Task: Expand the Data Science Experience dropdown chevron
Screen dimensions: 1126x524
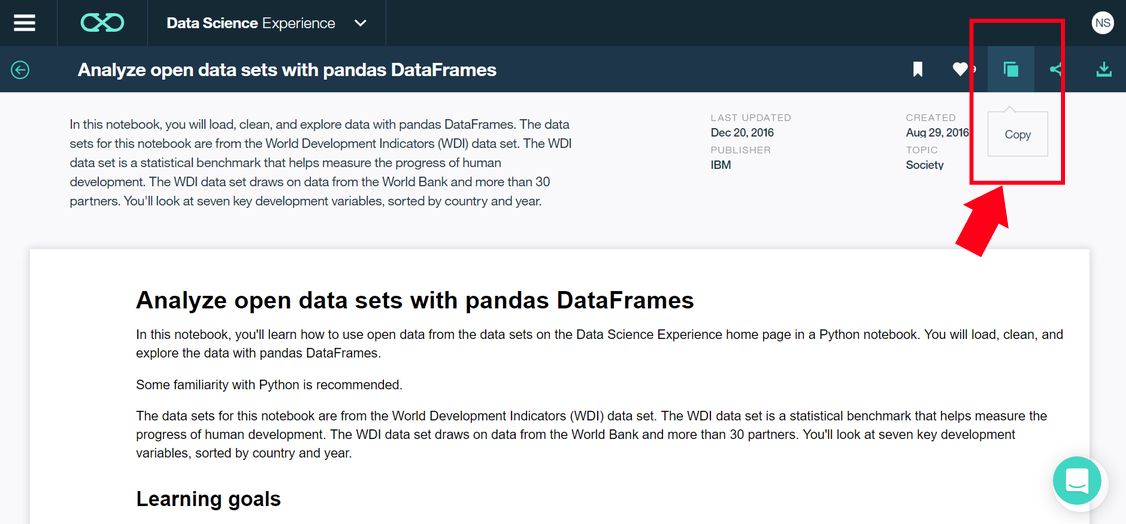Action: pos(360,23)
